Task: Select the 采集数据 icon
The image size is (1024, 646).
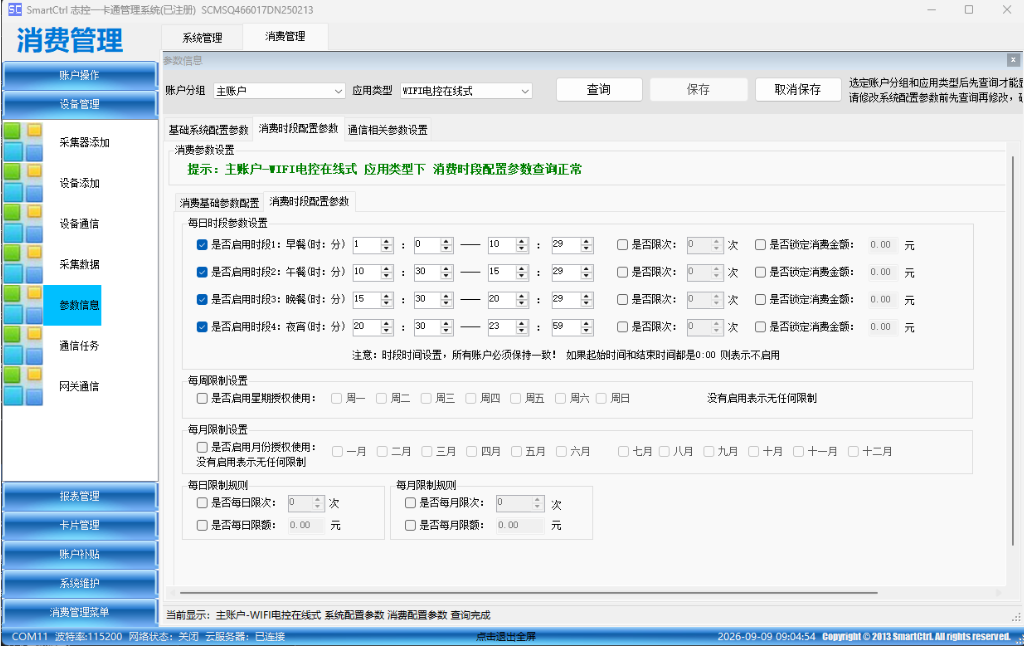Action: click(x=24, y=263)
